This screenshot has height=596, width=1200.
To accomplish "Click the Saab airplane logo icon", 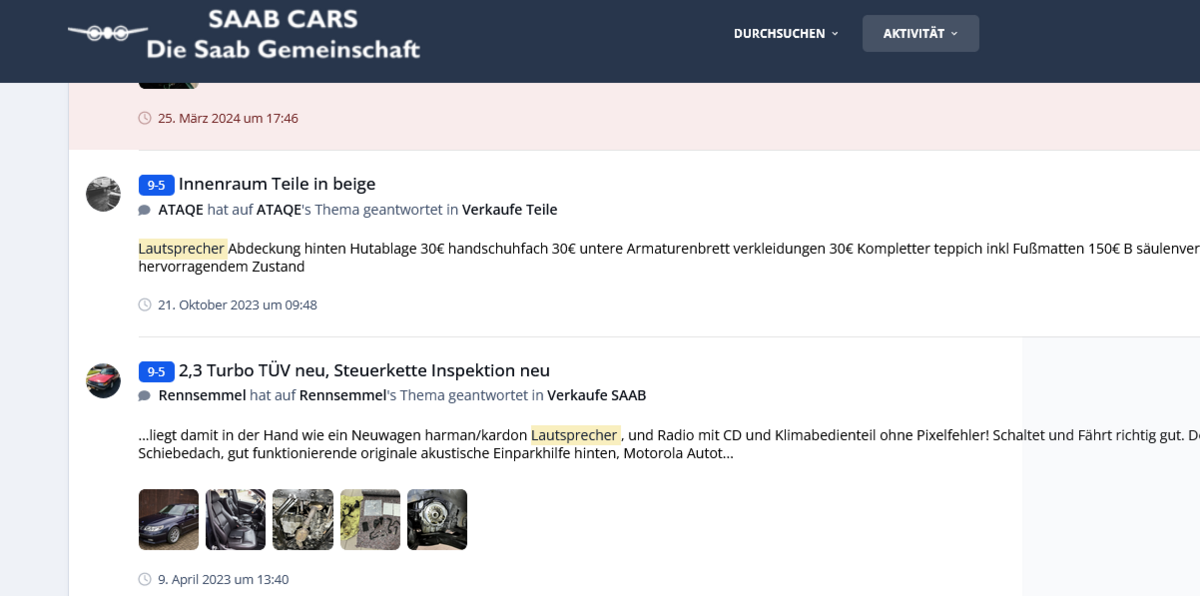I will tap(107, 33).
